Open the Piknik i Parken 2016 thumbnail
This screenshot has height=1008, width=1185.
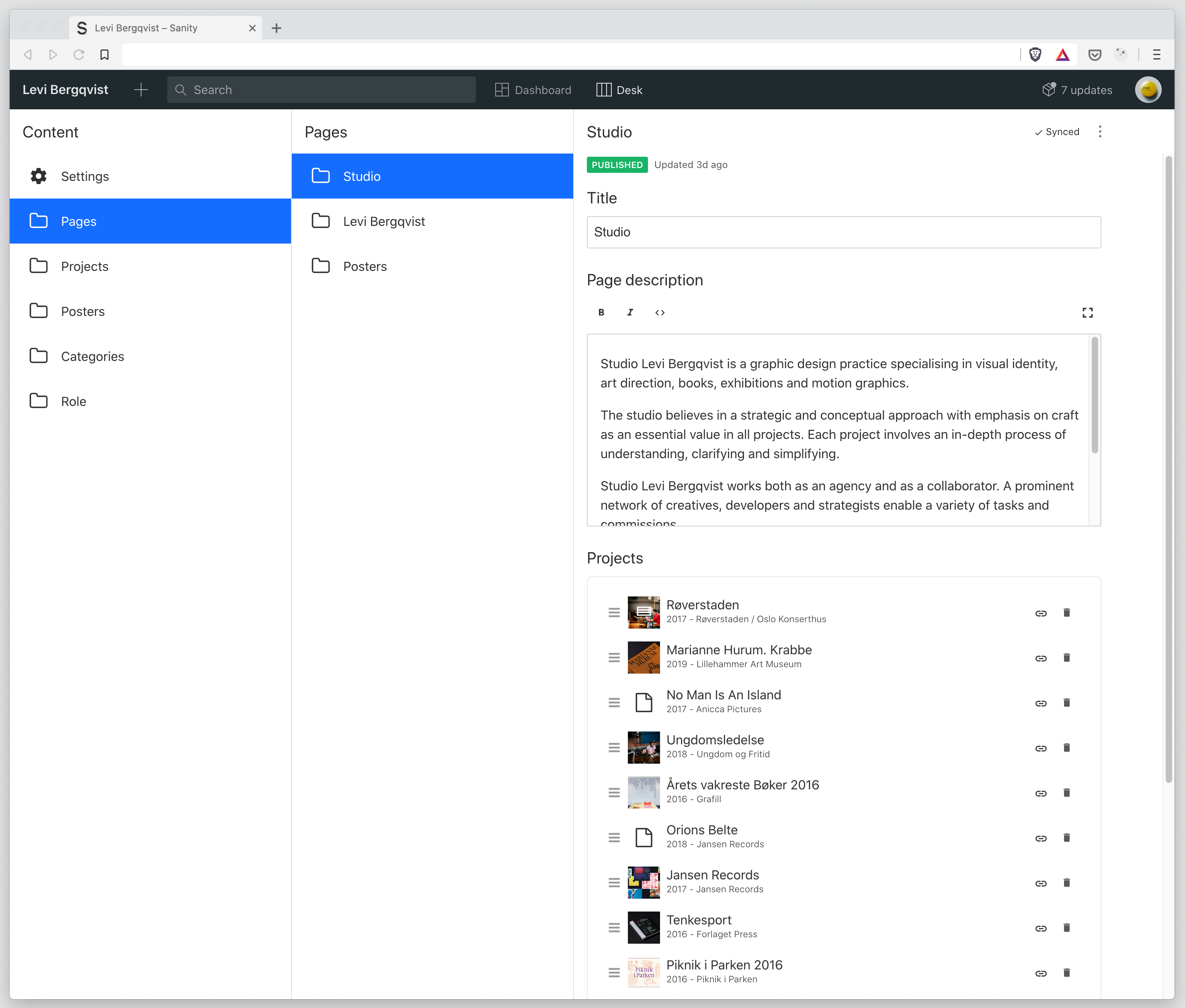pos(644,973)
